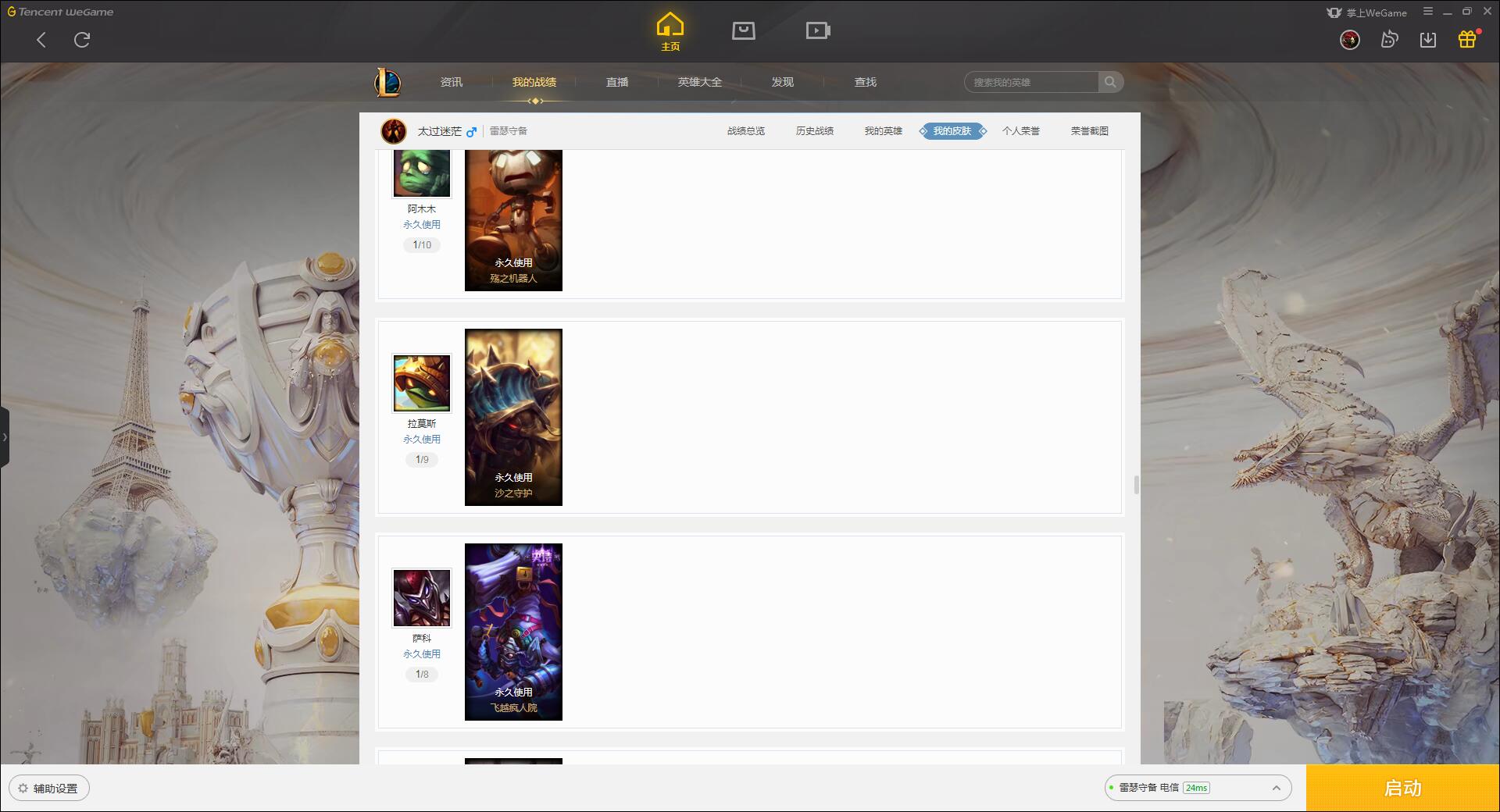Select the 我的皮肤 section

tap(952, 131)
